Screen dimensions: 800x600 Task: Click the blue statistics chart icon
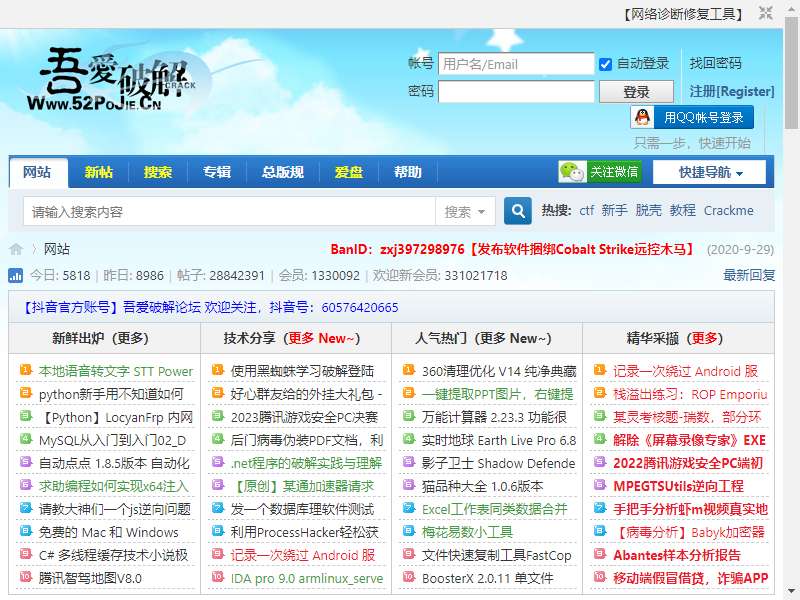click(x=16, y=276)
